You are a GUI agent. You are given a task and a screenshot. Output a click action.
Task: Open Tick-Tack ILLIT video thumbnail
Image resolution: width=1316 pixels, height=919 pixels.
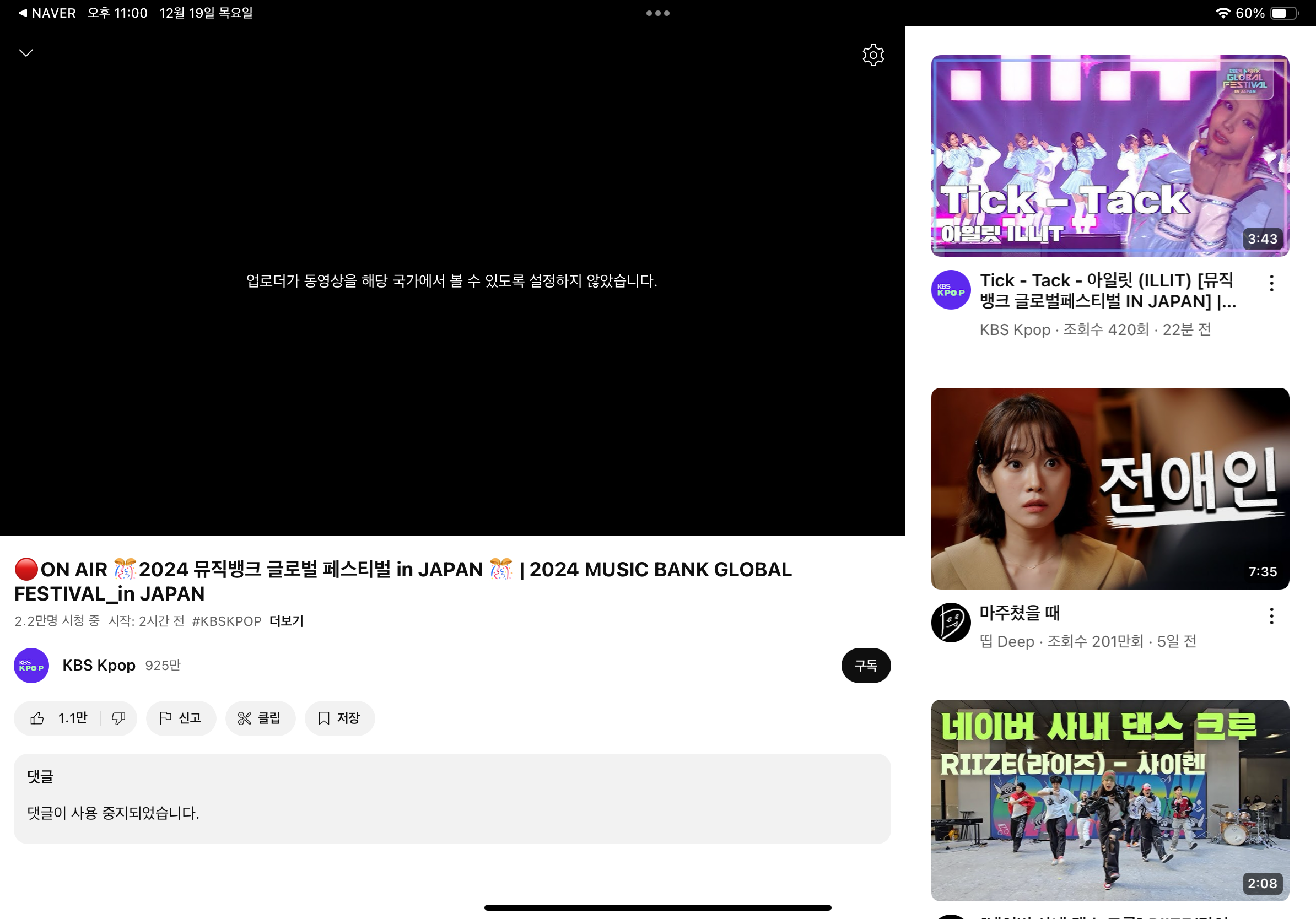pos(1110,156)
